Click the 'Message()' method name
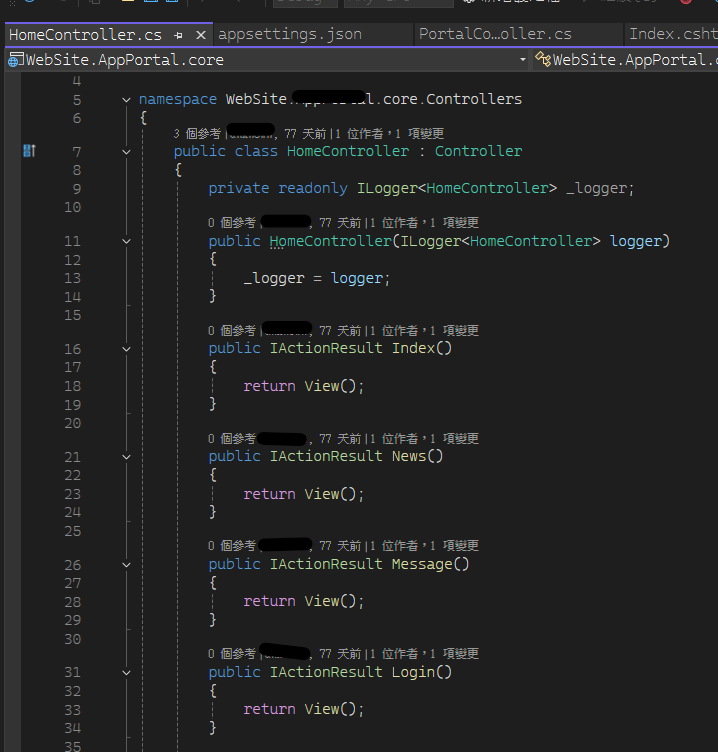Screen dimensions: 718x752 [430, 564]
